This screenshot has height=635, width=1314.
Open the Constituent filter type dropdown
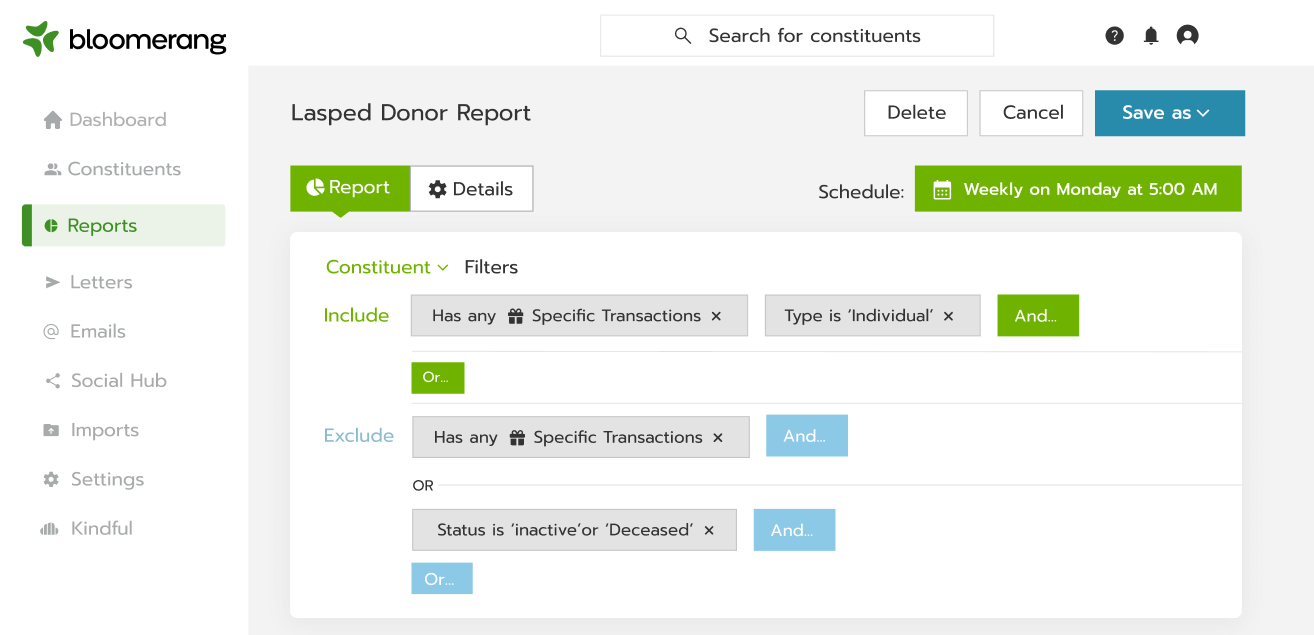coord(387,267)
